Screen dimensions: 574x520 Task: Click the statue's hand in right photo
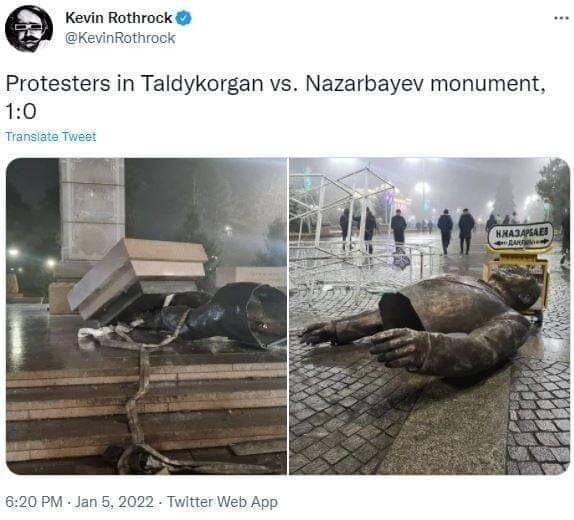[398, 346]
